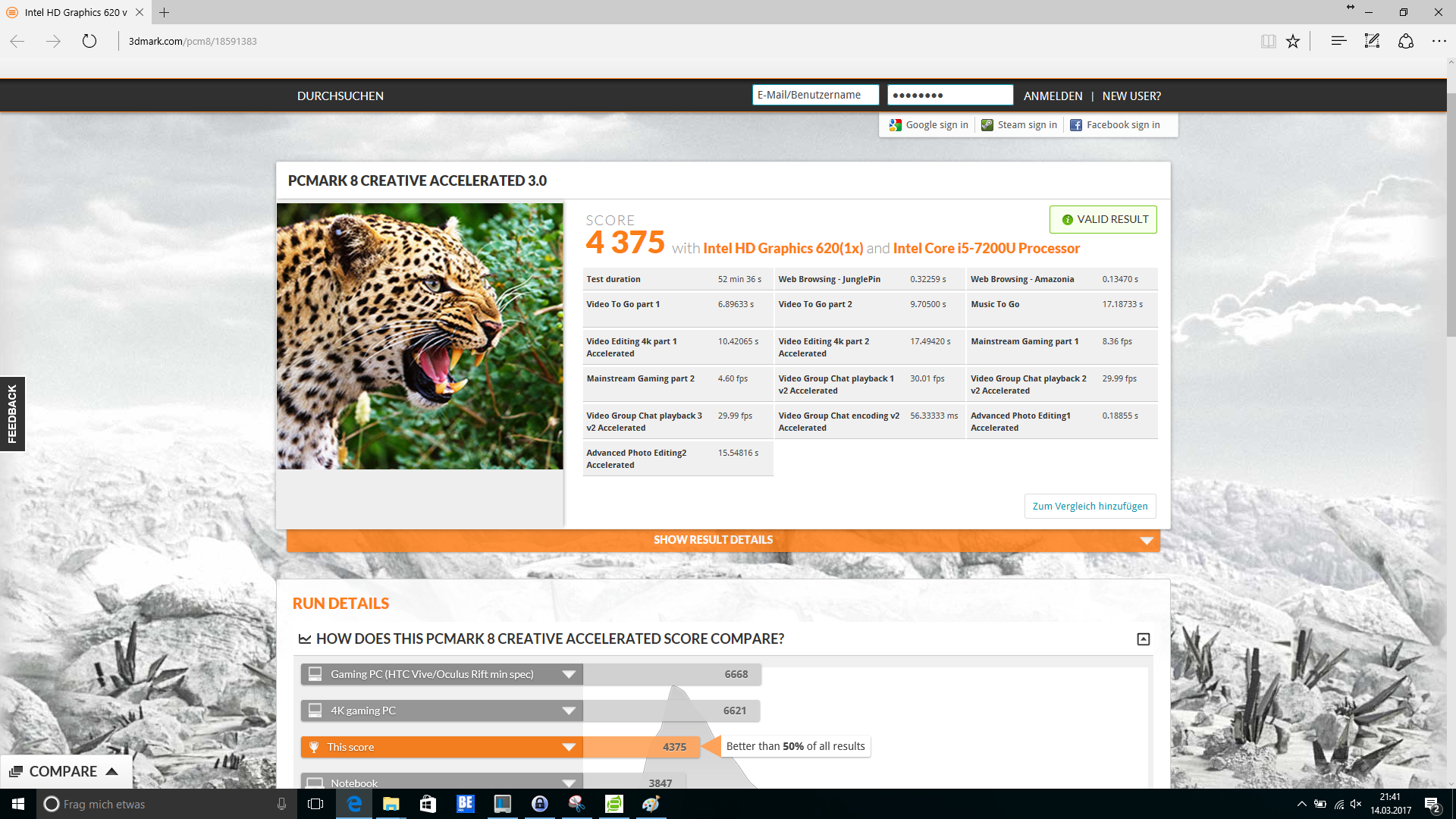The width and height of the screenshot is (1456, 819).
Task: Collapse the score comparison panel icon
Action: (x=1143, y=639)
